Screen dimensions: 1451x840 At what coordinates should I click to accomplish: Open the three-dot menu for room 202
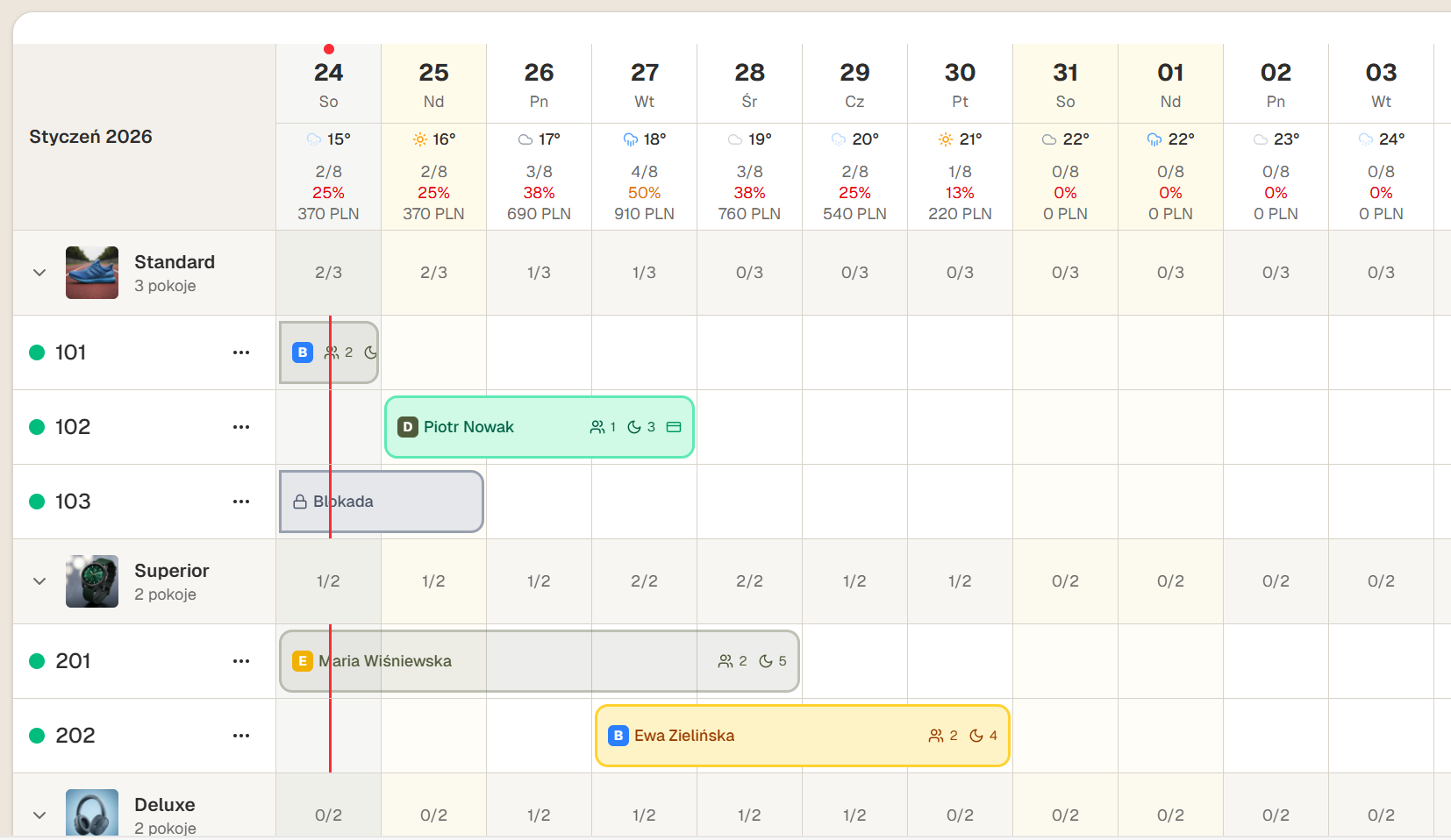click(241, 736)
